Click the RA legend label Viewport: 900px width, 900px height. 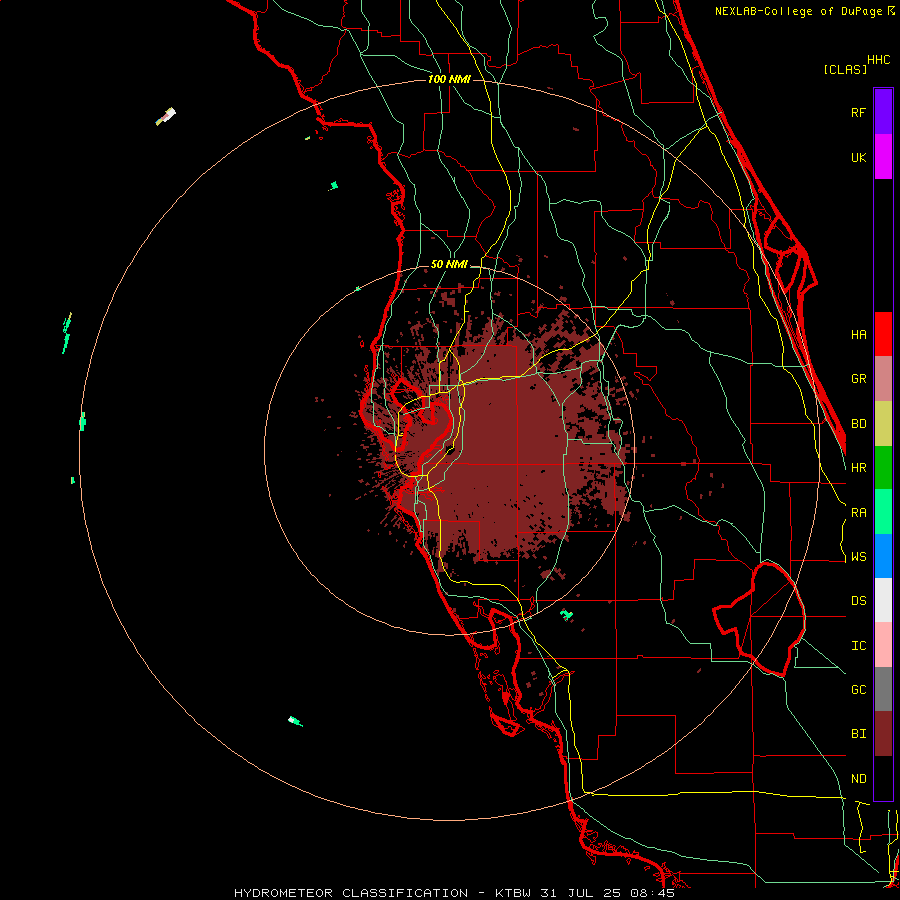(x=859, y=513)
